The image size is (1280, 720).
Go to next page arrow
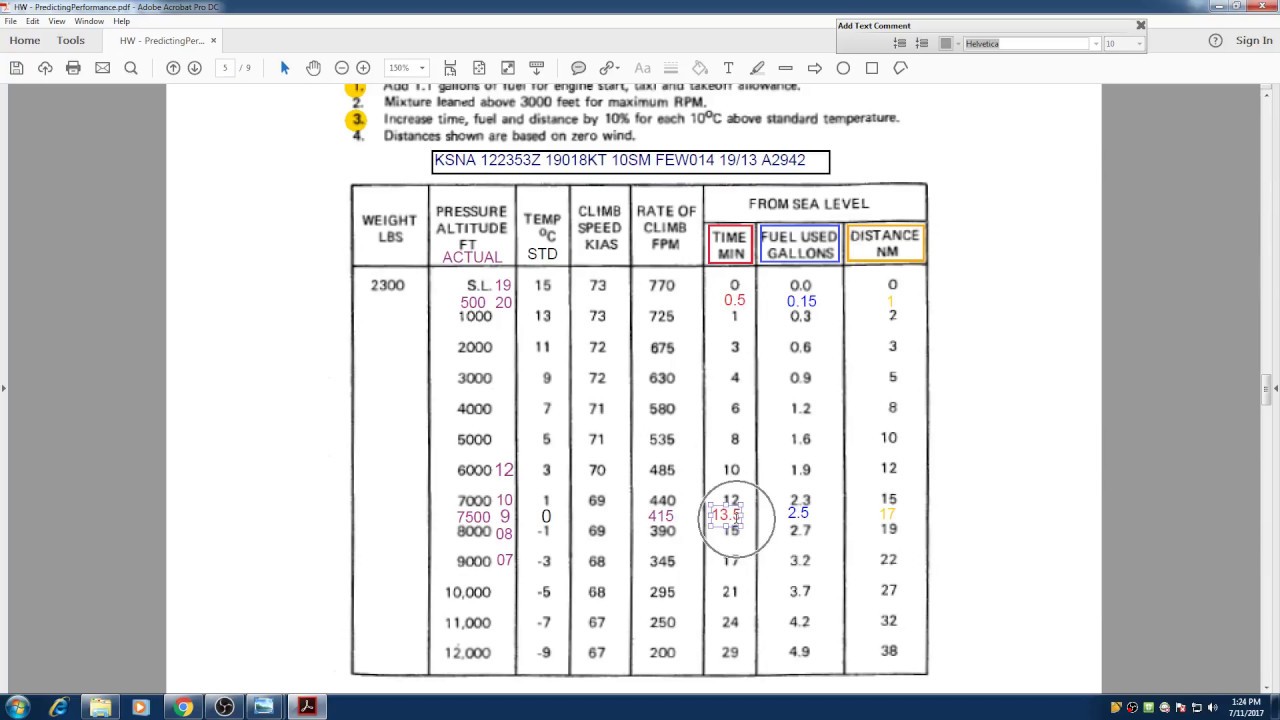(x=195, y=68)
